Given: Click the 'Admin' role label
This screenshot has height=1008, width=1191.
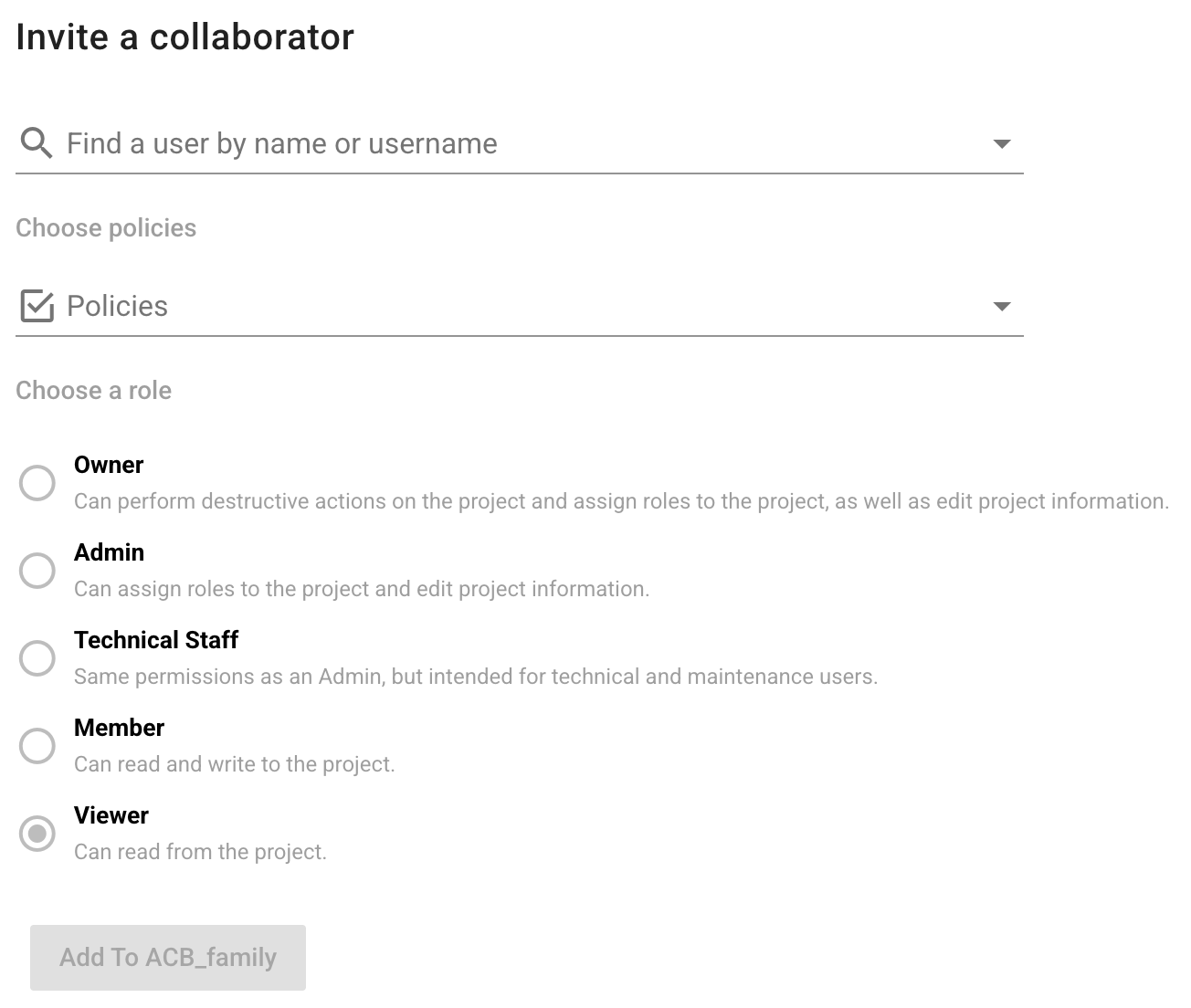Looking at the screenshot, I should point(109,552).
